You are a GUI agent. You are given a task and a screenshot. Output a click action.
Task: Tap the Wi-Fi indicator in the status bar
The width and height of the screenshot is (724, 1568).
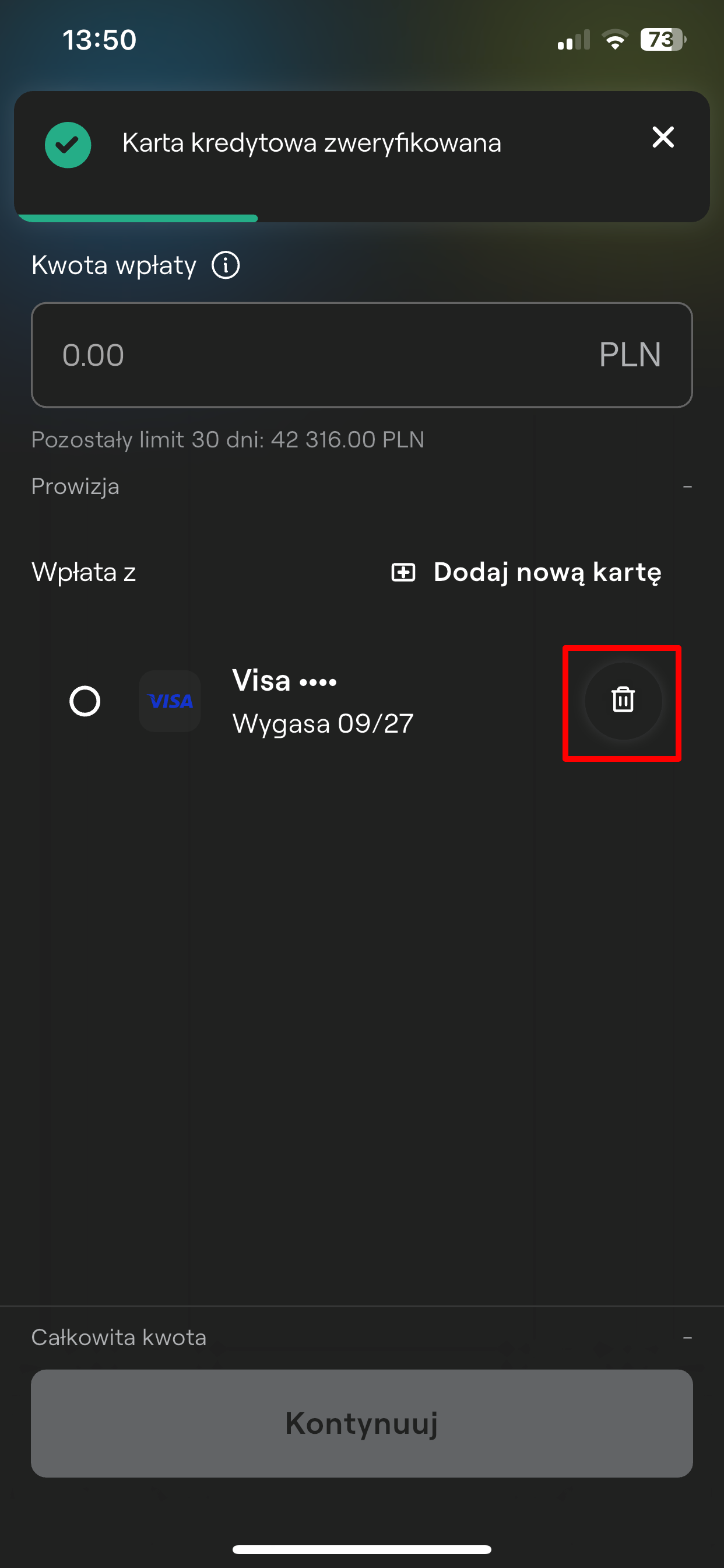(x=615, y=39)
